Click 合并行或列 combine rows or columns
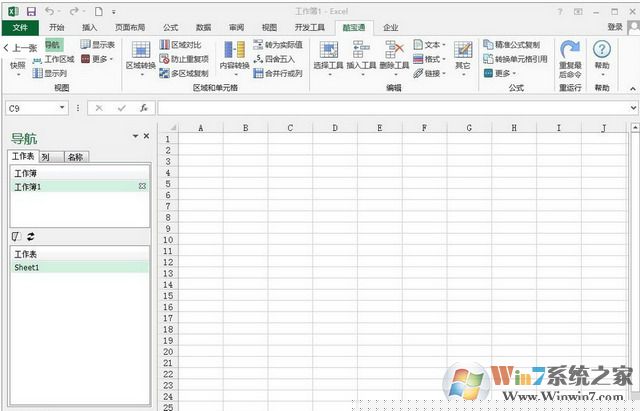640x411 pixels. coord(278,73)
